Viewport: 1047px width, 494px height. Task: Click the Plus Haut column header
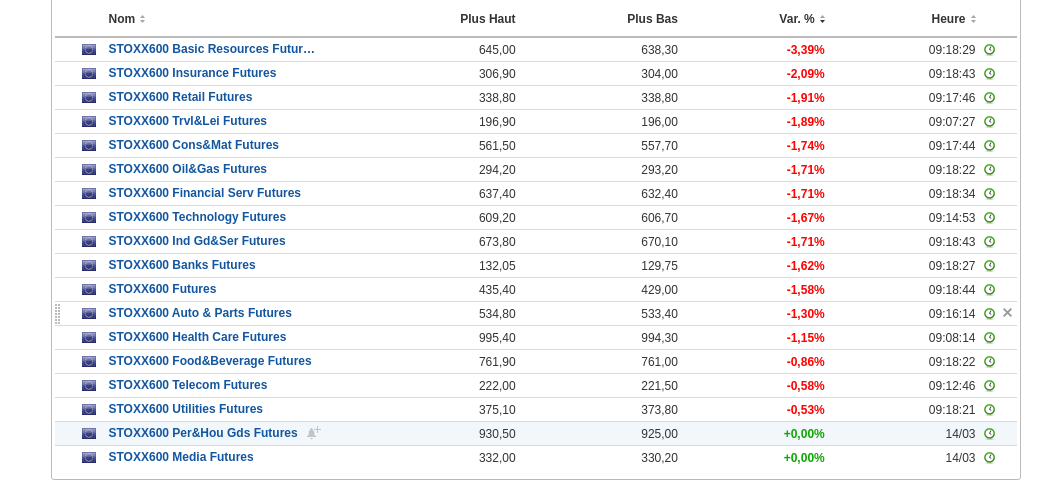(x=487, y=19)
